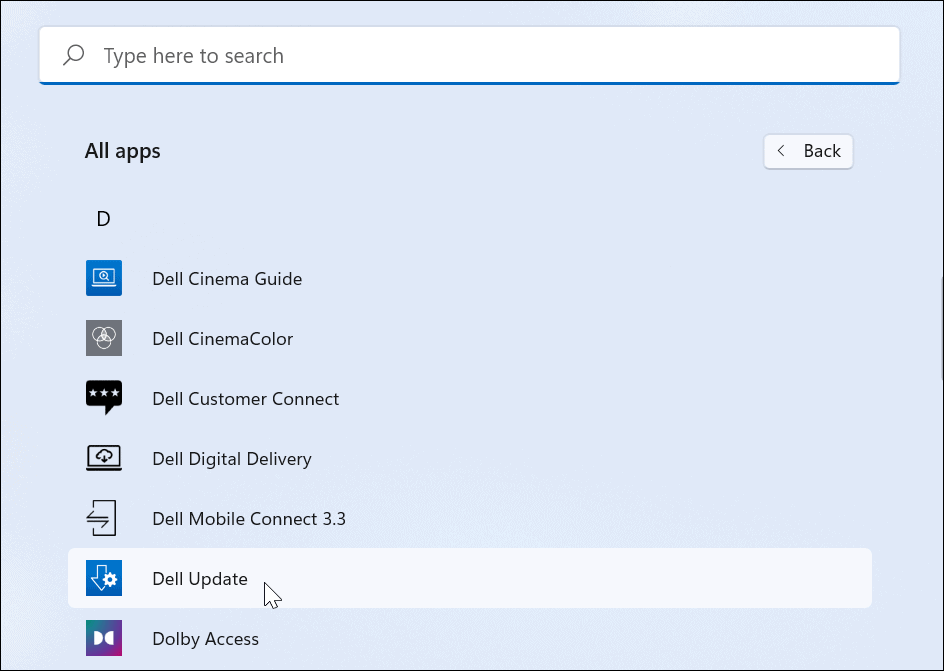944x671 pixels.
Task: Open Dell Cinema Guide from the list
Action: tap(227, 279)
